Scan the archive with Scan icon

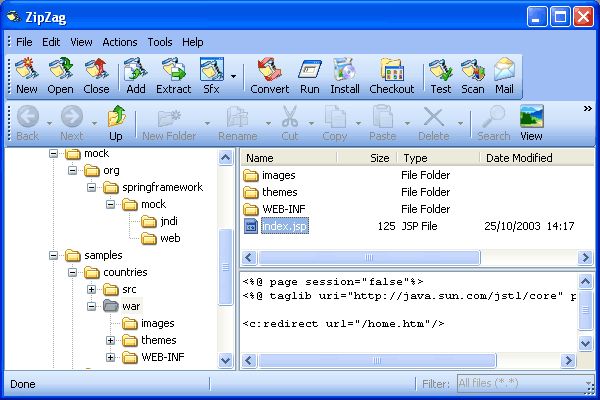473,76
